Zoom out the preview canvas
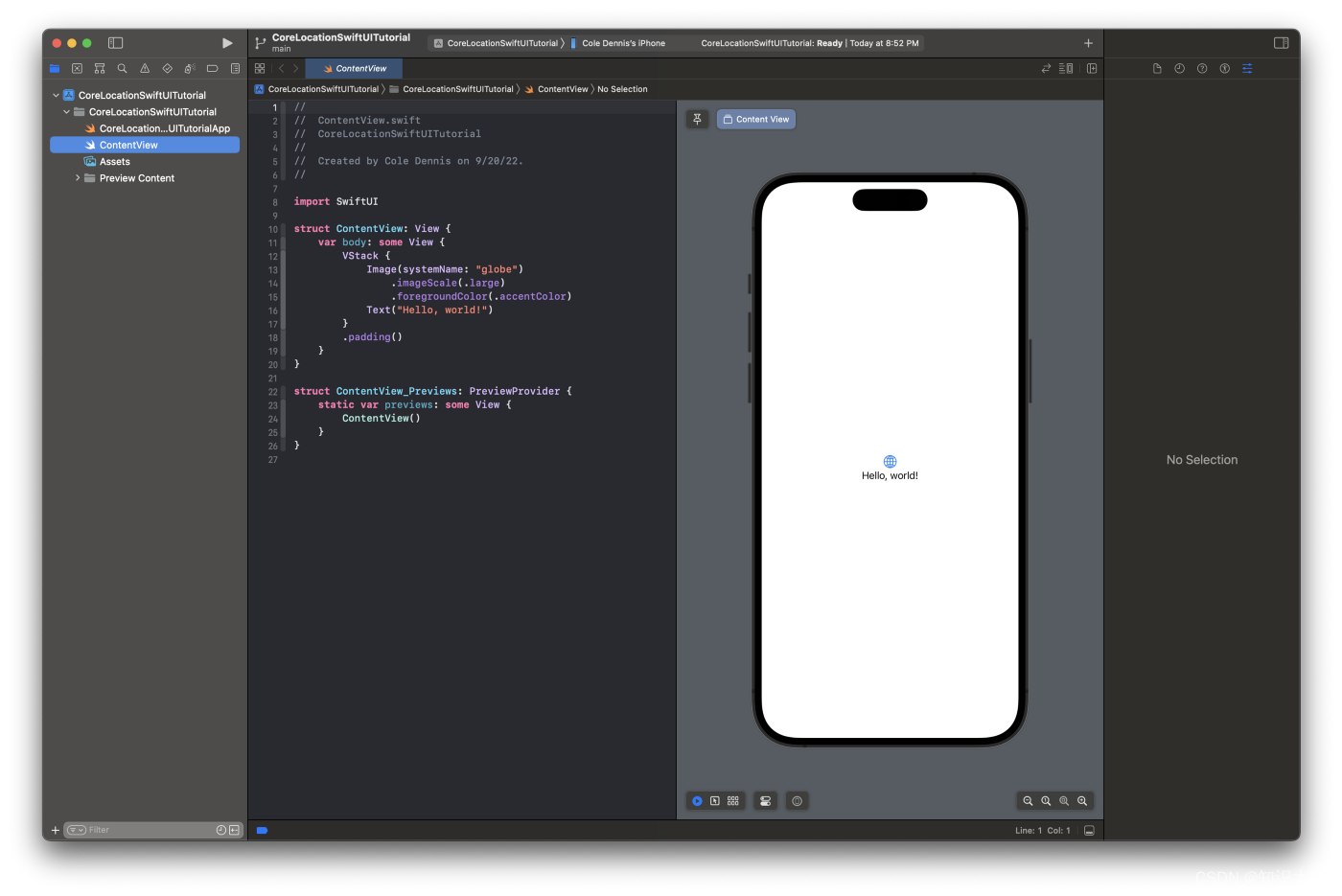 (1028, 801)
